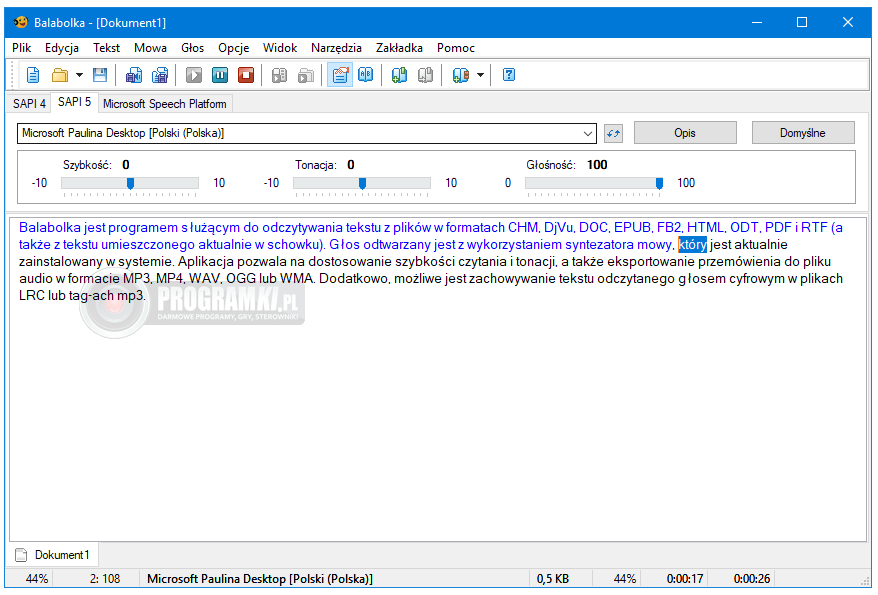
Task: Click the Głośność volume slider handle
Action: pyautogui.click(x=660, y=183)
